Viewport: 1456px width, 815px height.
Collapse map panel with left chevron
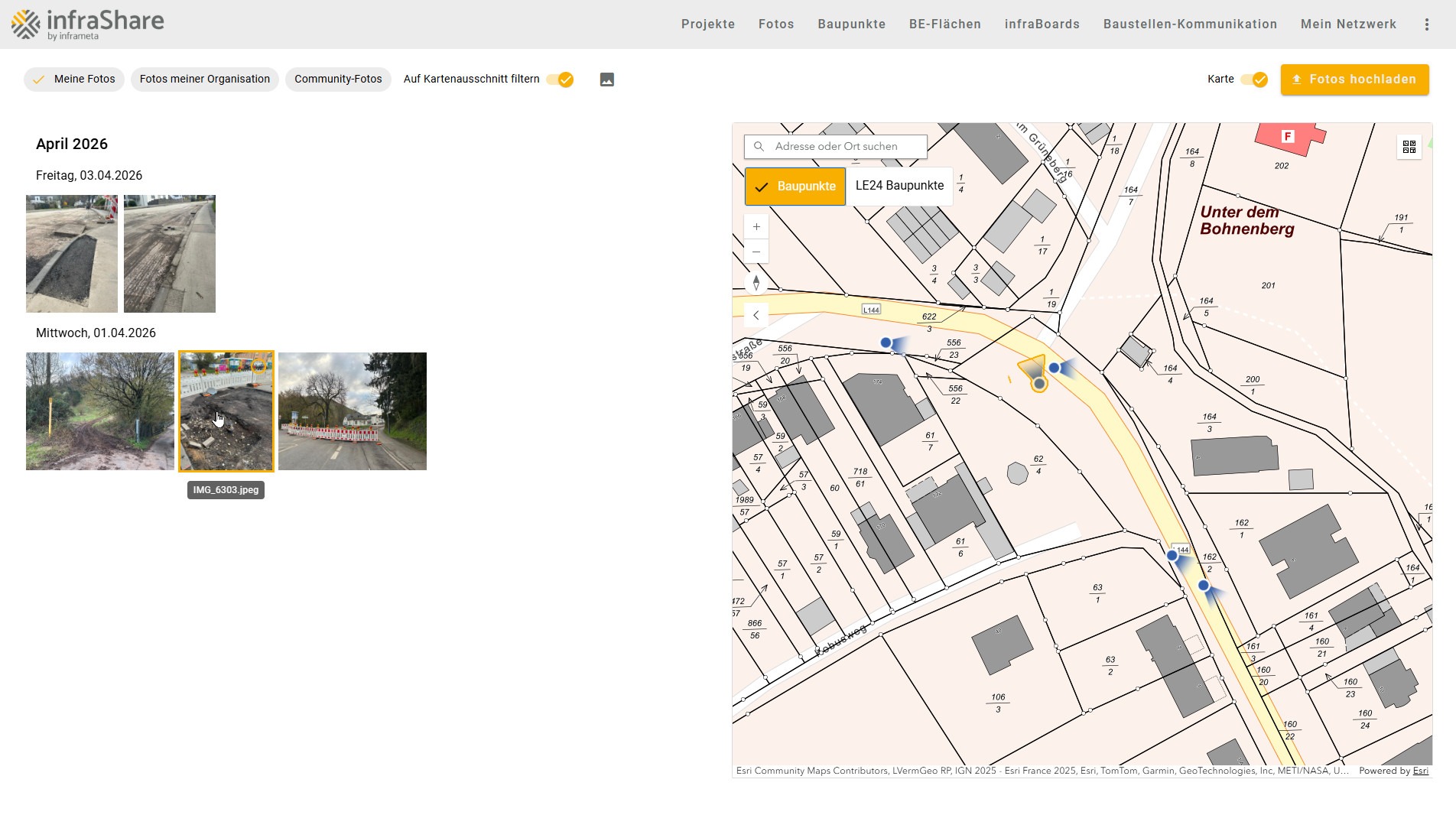pos(756,315)
